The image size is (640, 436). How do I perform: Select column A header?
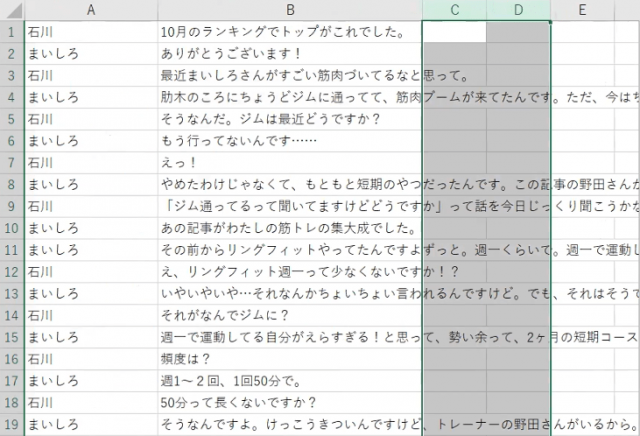point(89,10)
